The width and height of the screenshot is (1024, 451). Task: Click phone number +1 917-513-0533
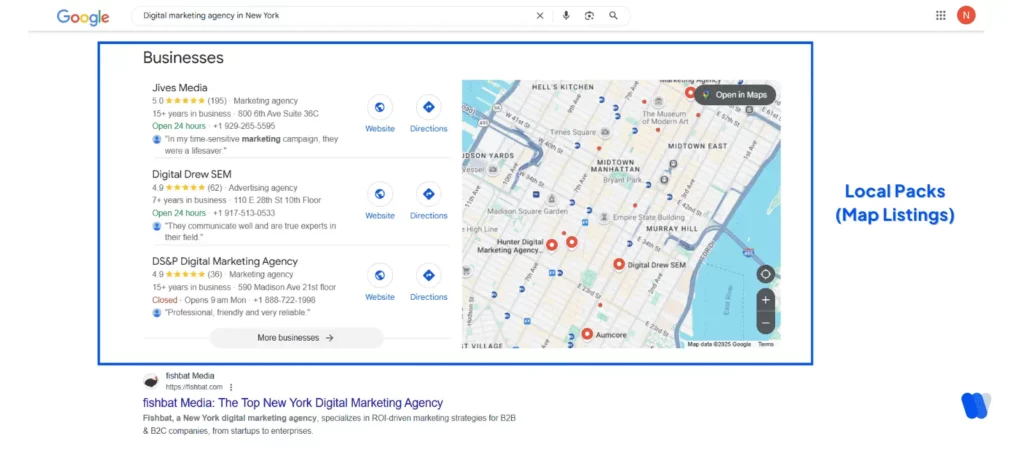coord(244,213)
